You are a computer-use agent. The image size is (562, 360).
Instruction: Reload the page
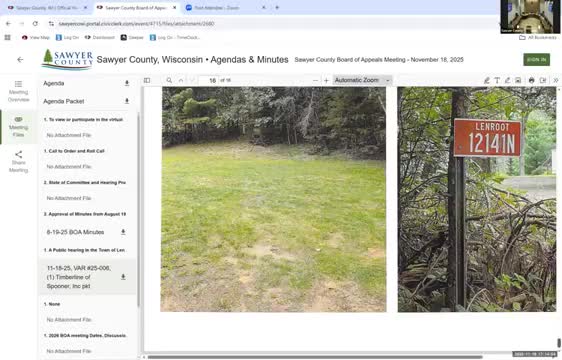click(x=35, y=24)
